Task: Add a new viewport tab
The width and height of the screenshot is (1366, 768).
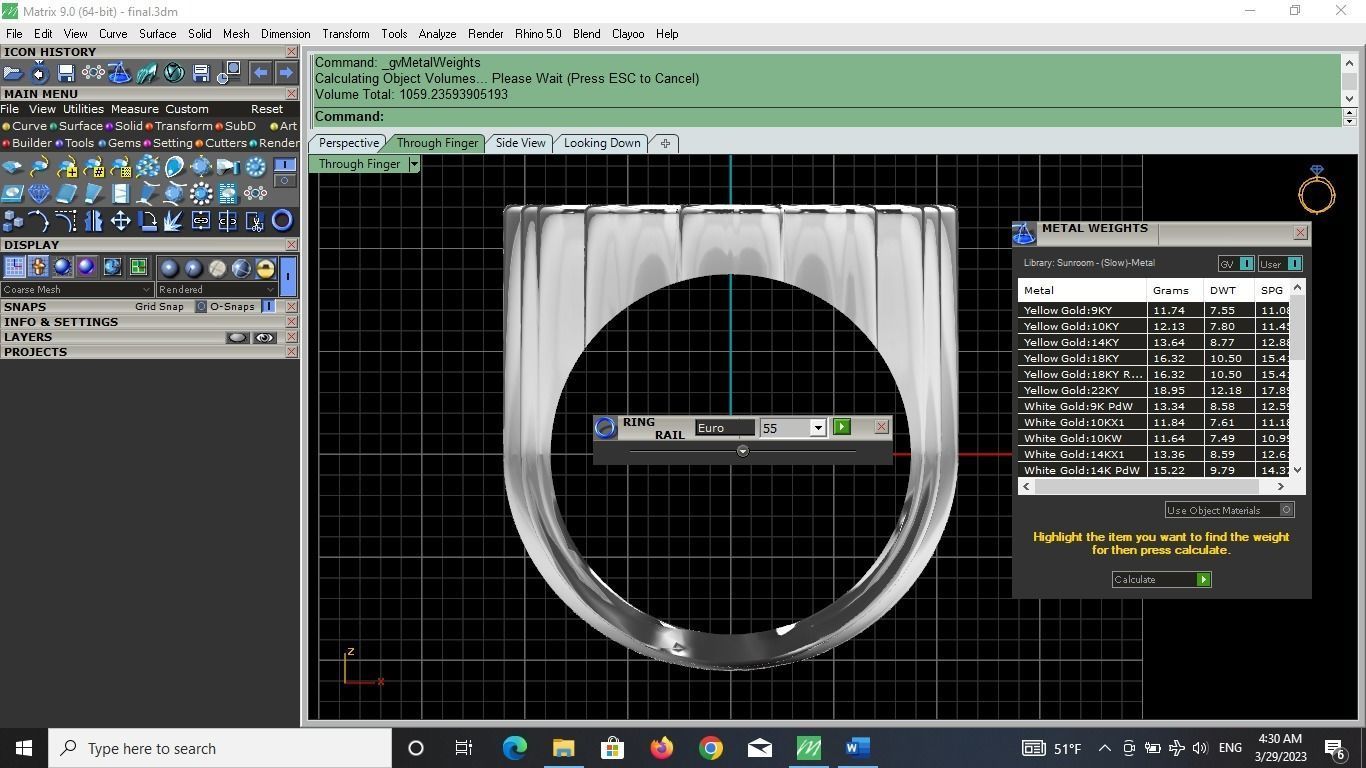Action: coord(665,143)
